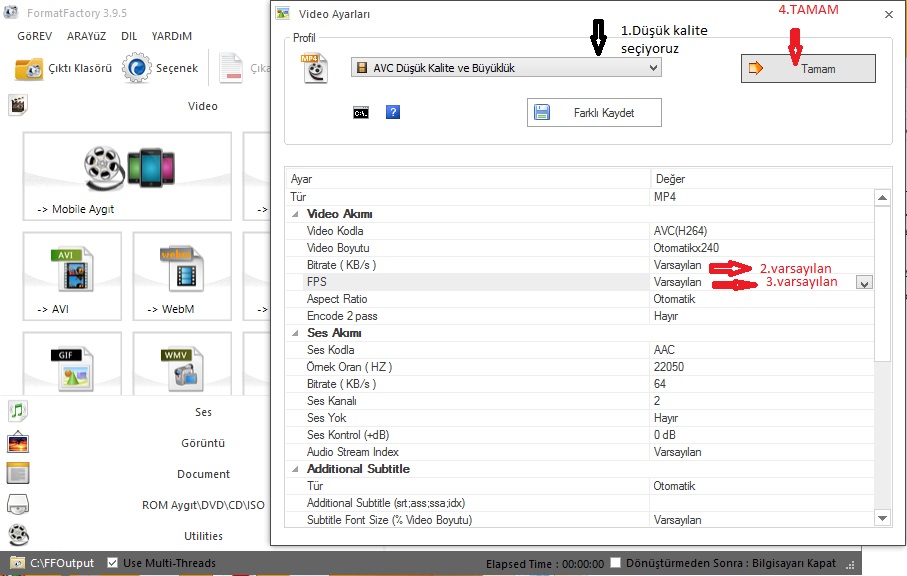Click the settings list scroll up arrow
Screen dimensions: 907x576
click(882, 197)
